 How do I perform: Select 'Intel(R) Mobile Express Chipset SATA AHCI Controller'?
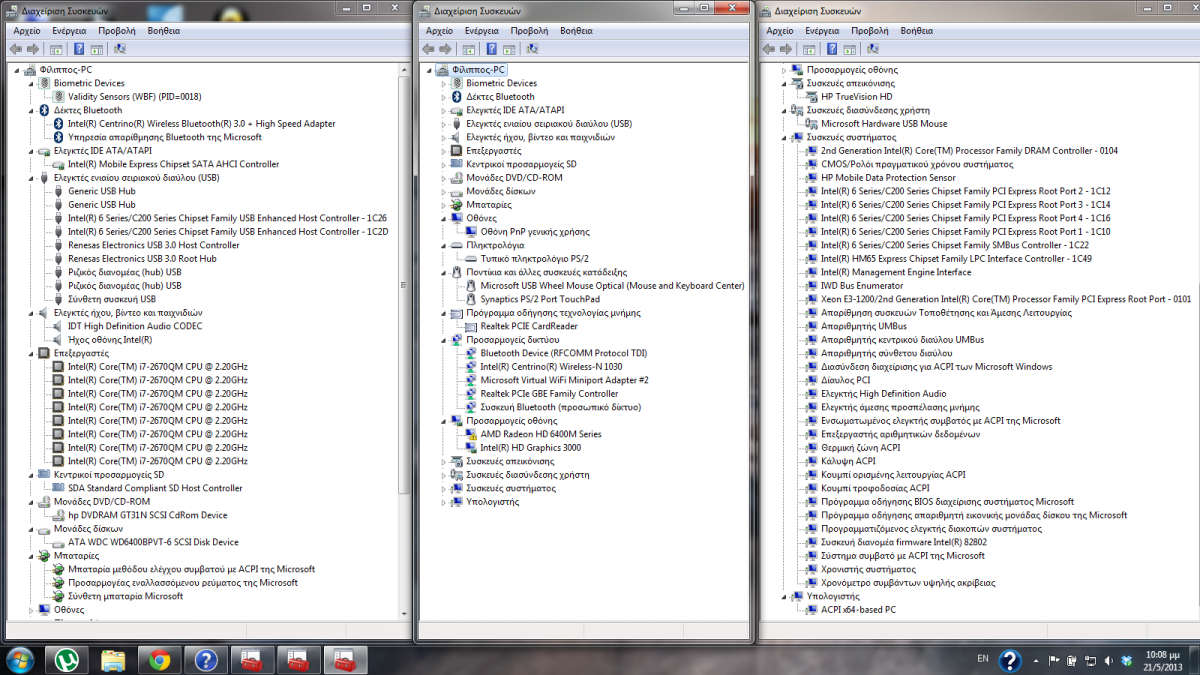[x=173, y=164]
